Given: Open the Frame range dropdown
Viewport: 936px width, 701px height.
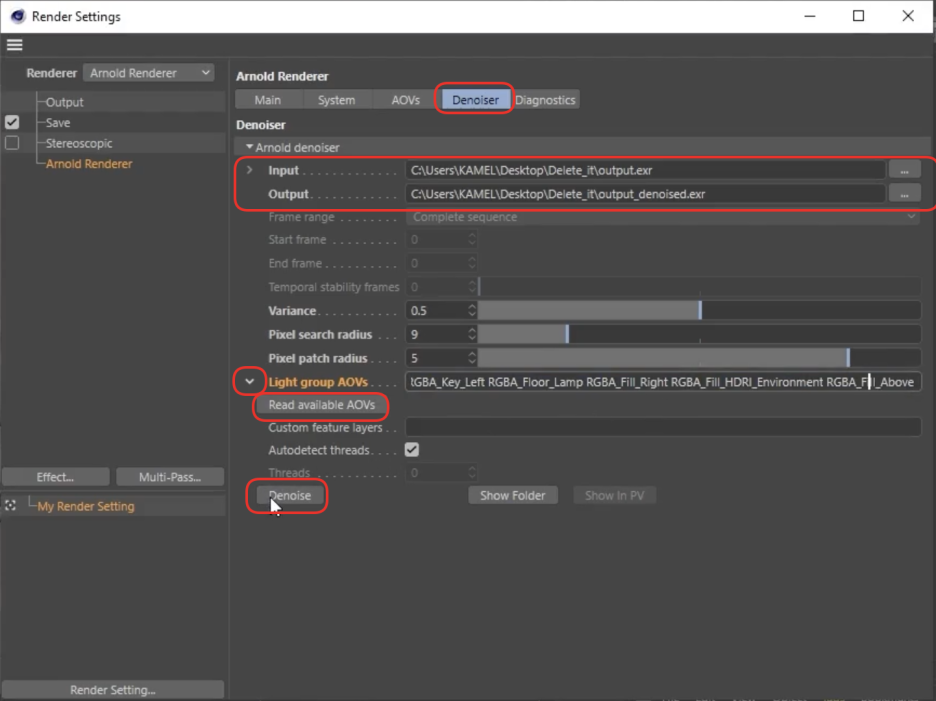Looking at the screenshot, I should 663,217.
